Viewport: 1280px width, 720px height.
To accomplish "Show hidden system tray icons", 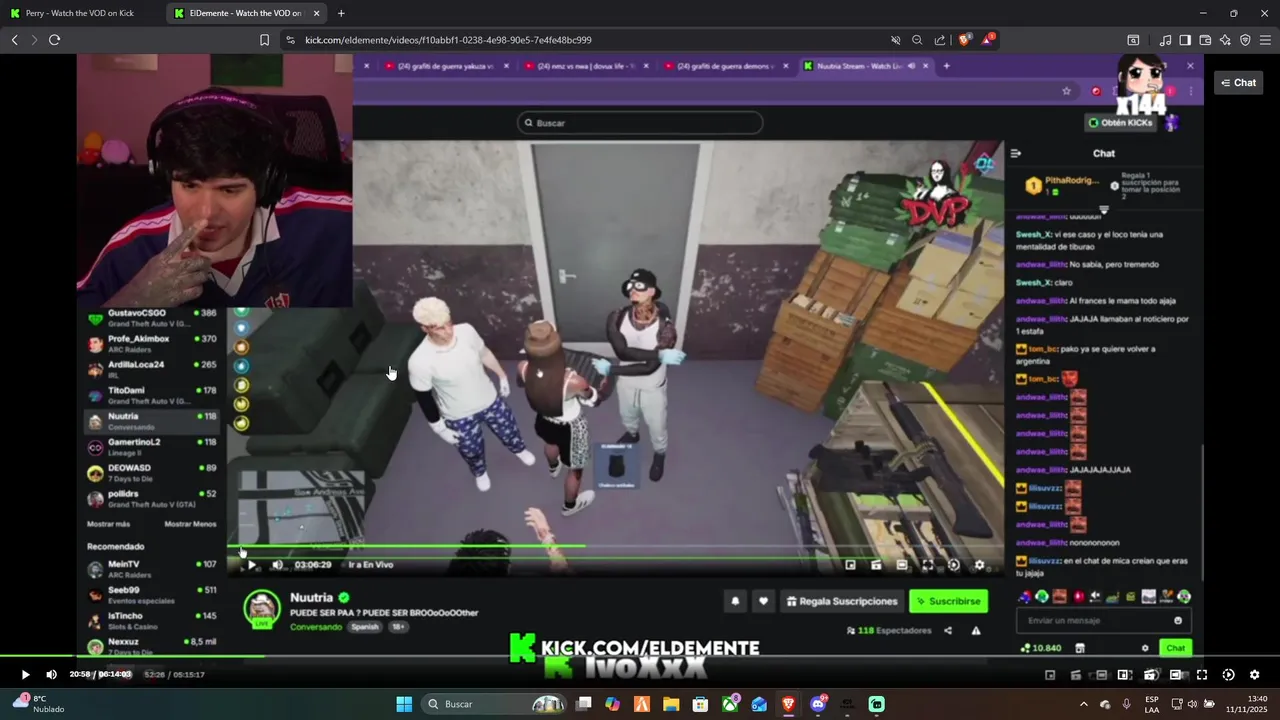I will [1084, 704].
